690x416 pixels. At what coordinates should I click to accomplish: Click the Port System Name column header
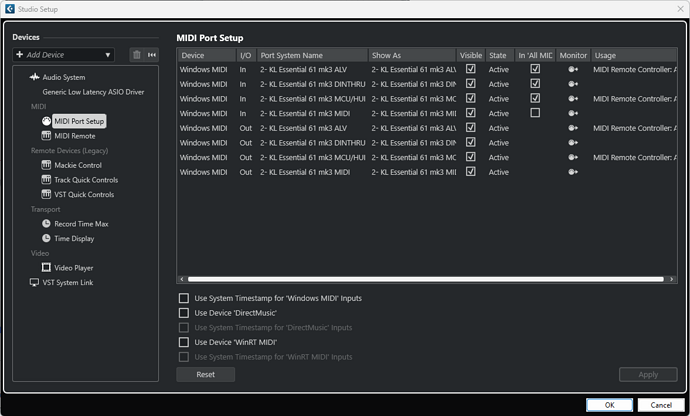pyautogui.click(x=312, y=55)
